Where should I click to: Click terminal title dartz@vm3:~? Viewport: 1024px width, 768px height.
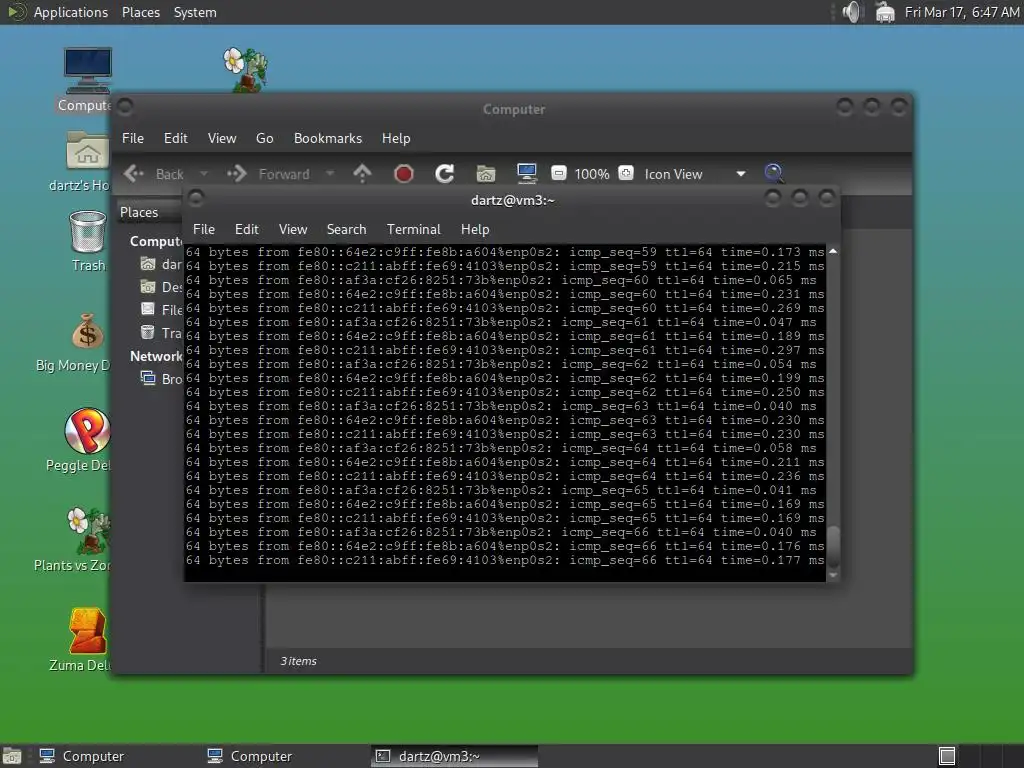coord(513,200)
